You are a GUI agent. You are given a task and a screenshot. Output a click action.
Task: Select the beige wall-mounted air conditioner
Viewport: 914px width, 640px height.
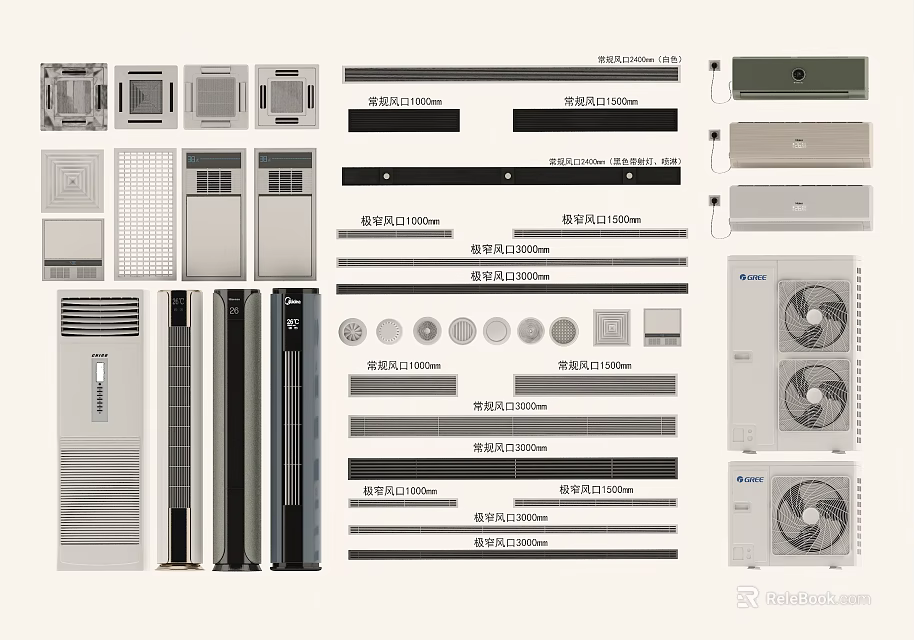pos(801,145)
